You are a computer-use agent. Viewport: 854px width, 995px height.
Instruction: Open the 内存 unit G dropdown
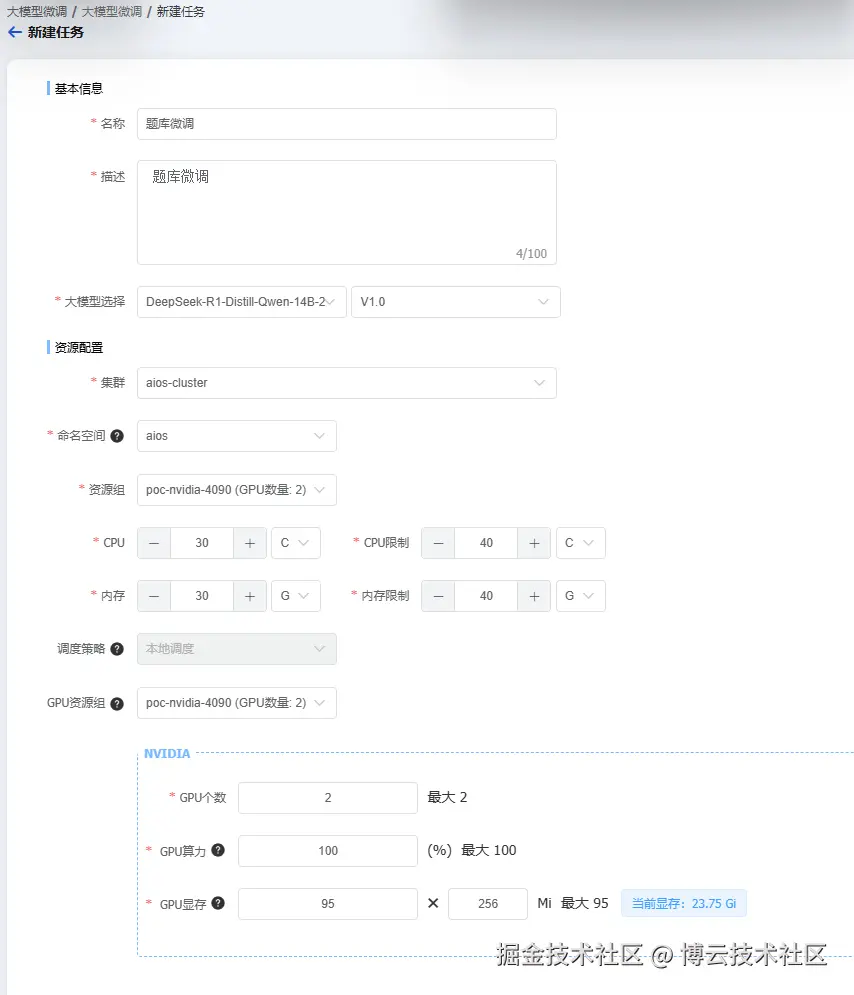(296, 596)
